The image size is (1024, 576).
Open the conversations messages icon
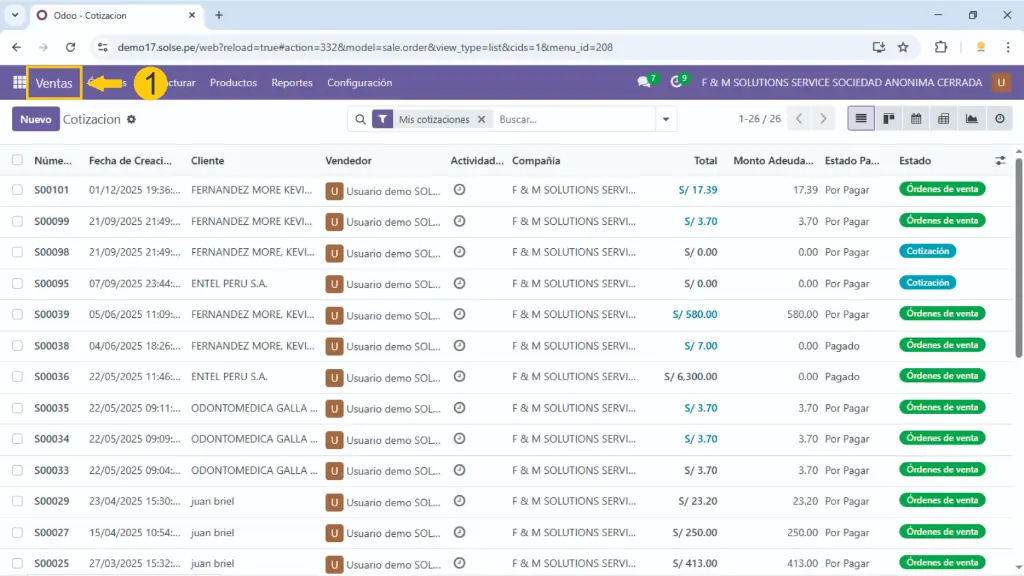pos(644,83)
